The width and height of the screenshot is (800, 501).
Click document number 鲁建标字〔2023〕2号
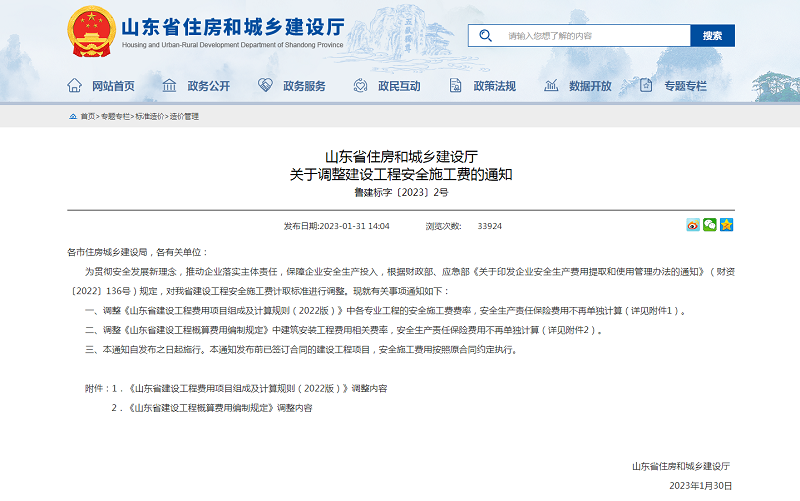click(x=401, y=192)
